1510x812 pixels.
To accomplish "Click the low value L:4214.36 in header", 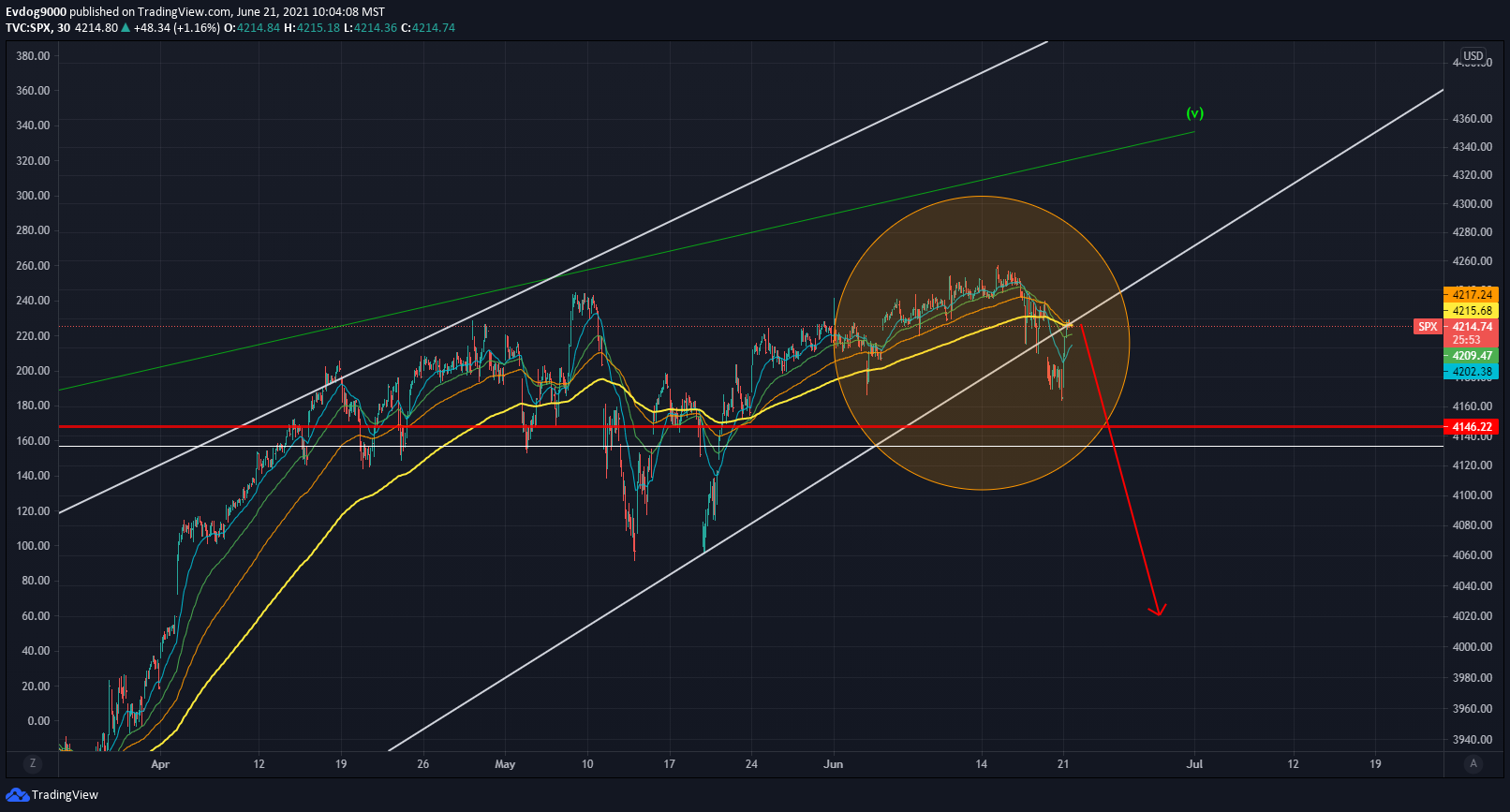I will pyautogui.click(x=371, y=28).
